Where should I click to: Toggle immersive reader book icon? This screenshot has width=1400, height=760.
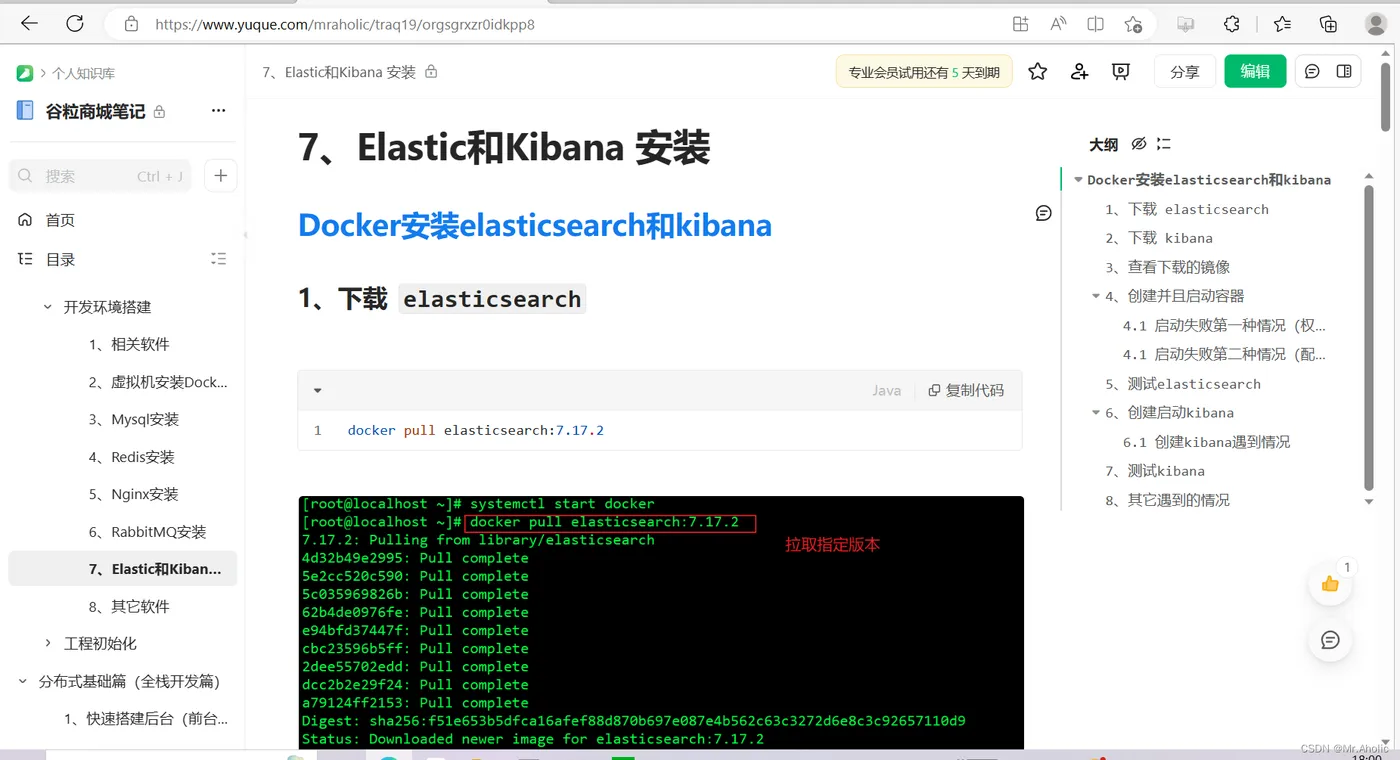pyautogui.click(x=1095, y=24)
